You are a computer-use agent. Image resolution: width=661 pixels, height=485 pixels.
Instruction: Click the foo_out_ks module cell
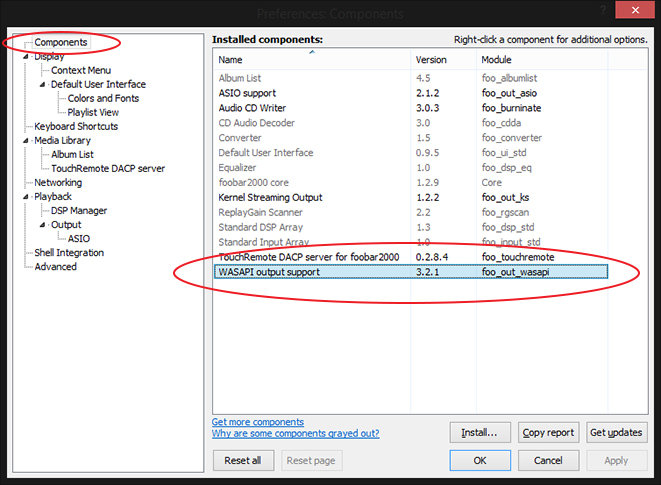coord(505,197)
